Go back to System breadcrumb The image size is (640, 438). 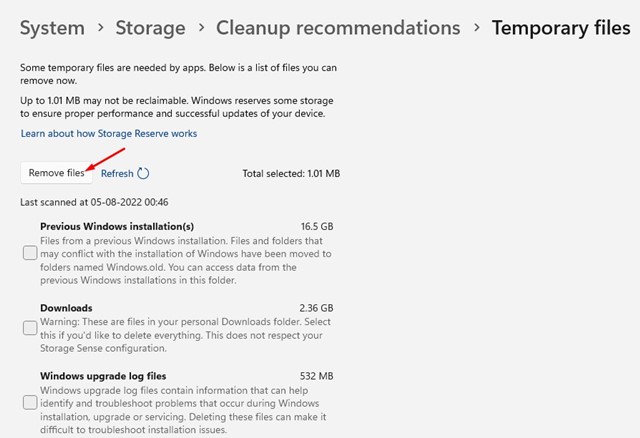tap(52, 28)
